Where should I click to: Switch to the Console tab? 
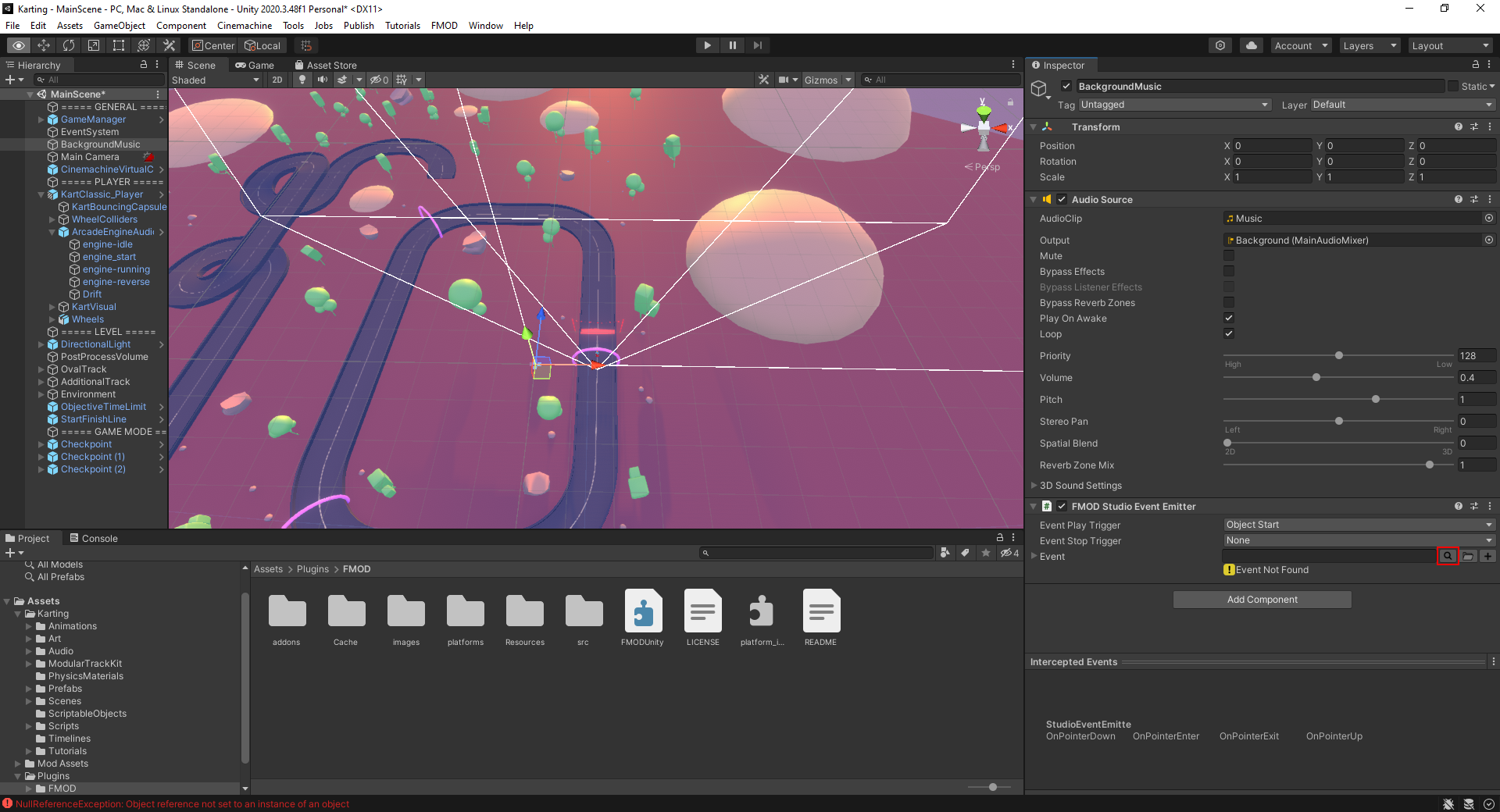coord(94,538)
